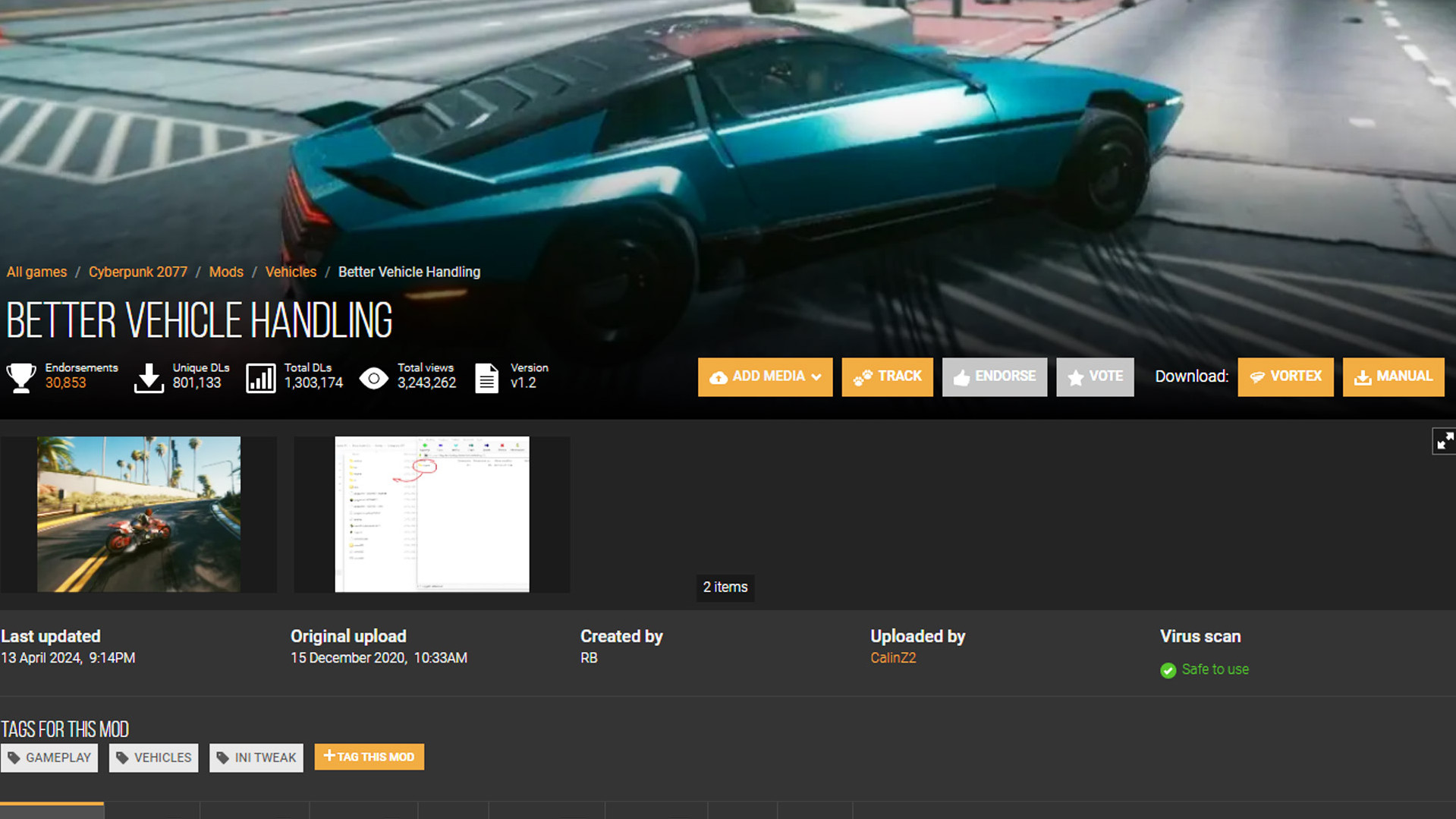Image resolution: width=1456 pixels, height=819 pixels.
Task: Go to All games breadcrumb
Action: tap(36, 272)
